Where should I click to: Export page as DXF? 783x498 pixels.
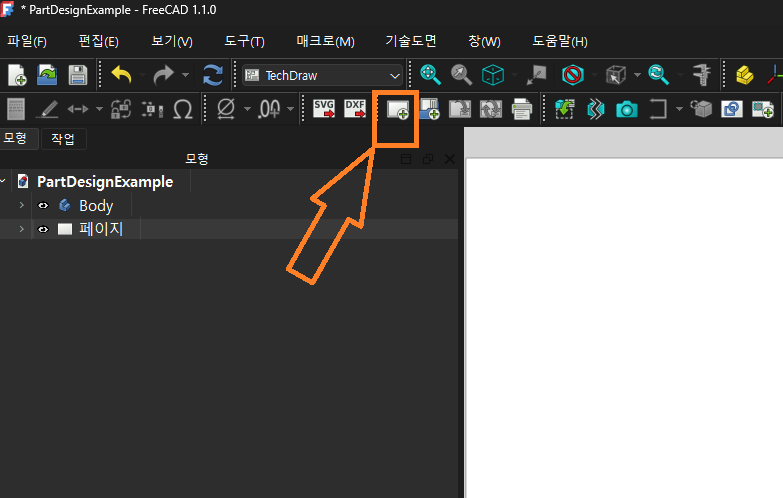pos(355,108)
